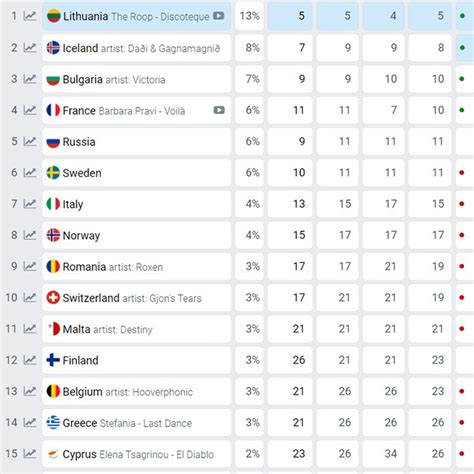Image resolution: width=474 pixels, height=474 pixels.
Task: Open the Bulgaria artist Victoria entry
Action: pyautogui.click(x=136, y=79)
